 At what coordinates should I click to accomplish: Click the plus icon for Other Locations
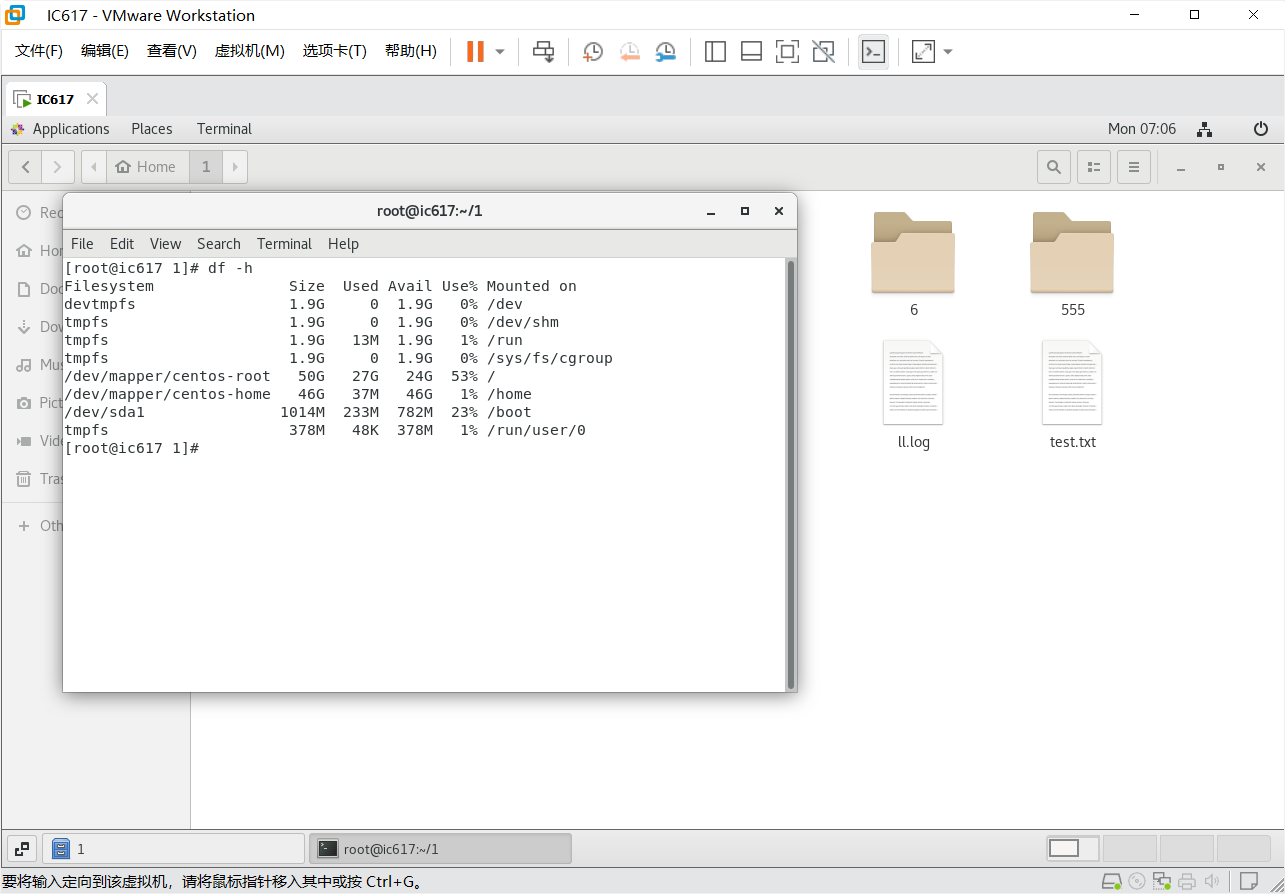coord(24,526)
